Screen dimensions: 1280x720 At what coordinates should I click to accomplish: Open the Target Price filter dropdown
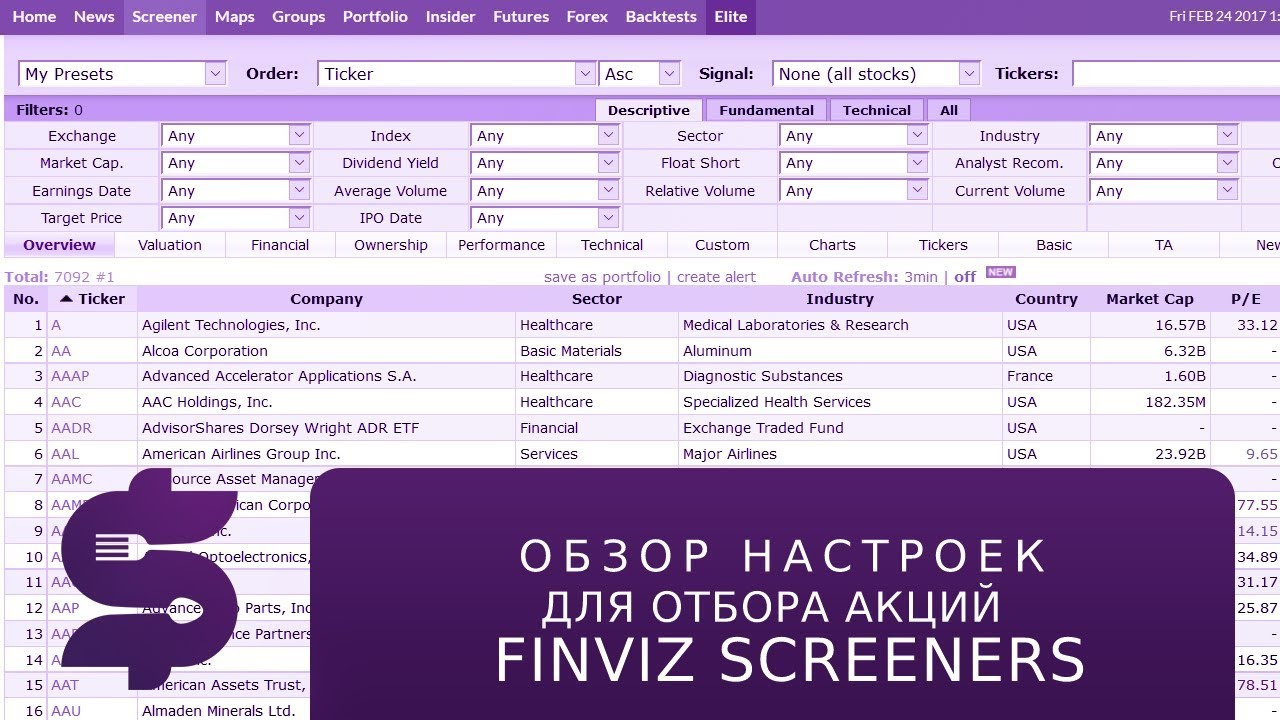[236, 217]
